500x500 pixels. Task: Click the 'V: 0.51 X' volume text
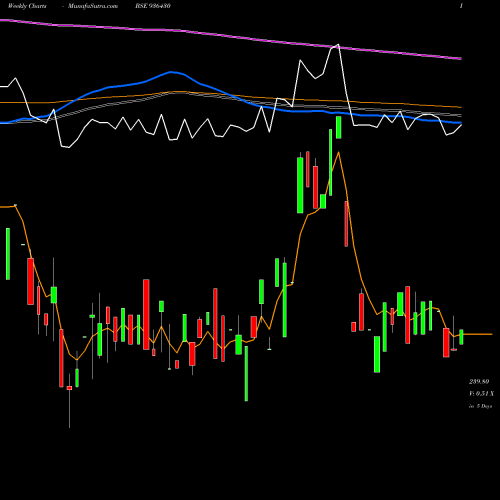click(x=481, y=394)
